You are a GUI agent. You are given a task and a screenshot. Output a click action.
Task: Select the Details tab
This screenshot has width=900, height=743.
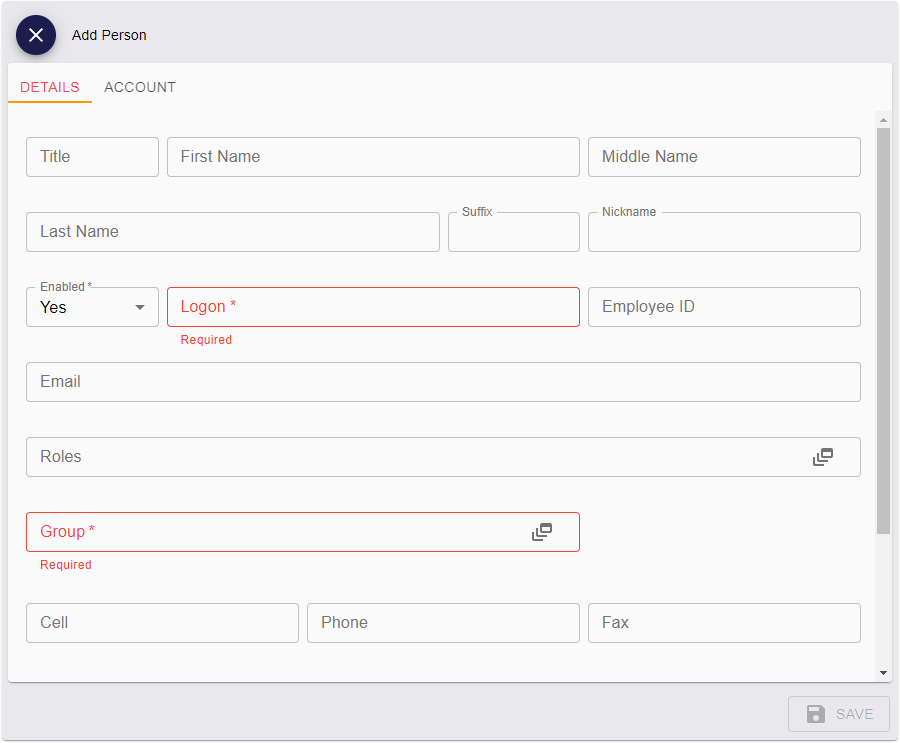50,87
